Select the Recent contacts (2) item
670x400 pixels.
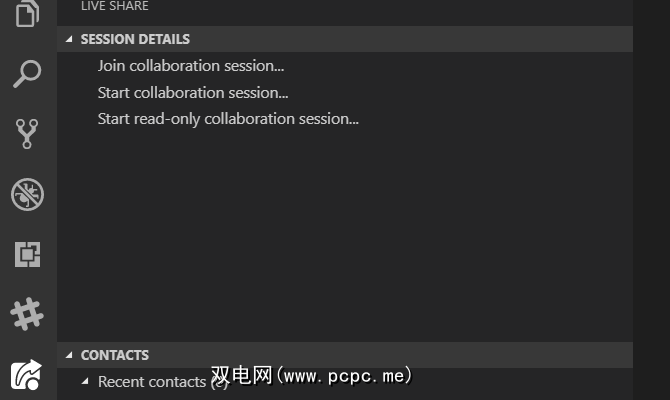[x=150, y=382]
